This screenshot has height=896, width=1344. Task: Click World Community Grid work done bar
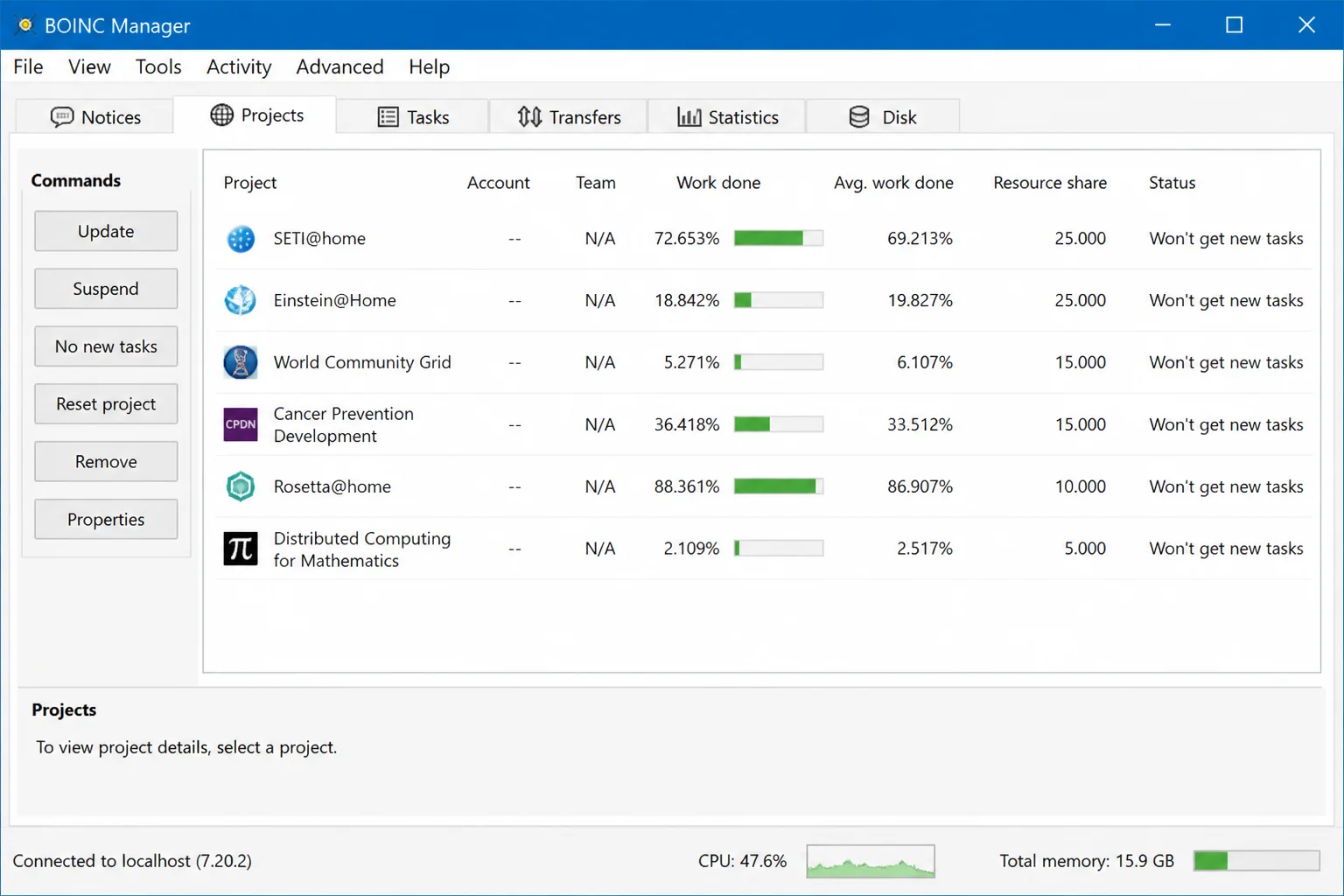point(779,362)
